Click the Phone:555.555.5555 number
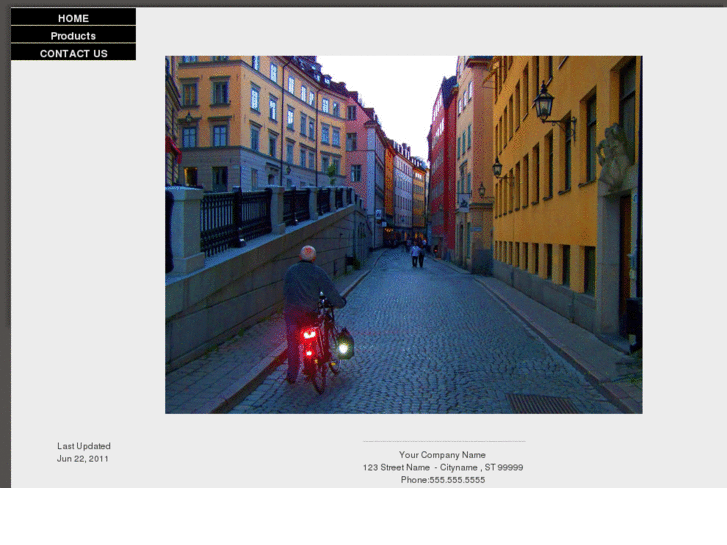Image resolution: width=727 pixels, height=545 pixels. pos(442,480)
